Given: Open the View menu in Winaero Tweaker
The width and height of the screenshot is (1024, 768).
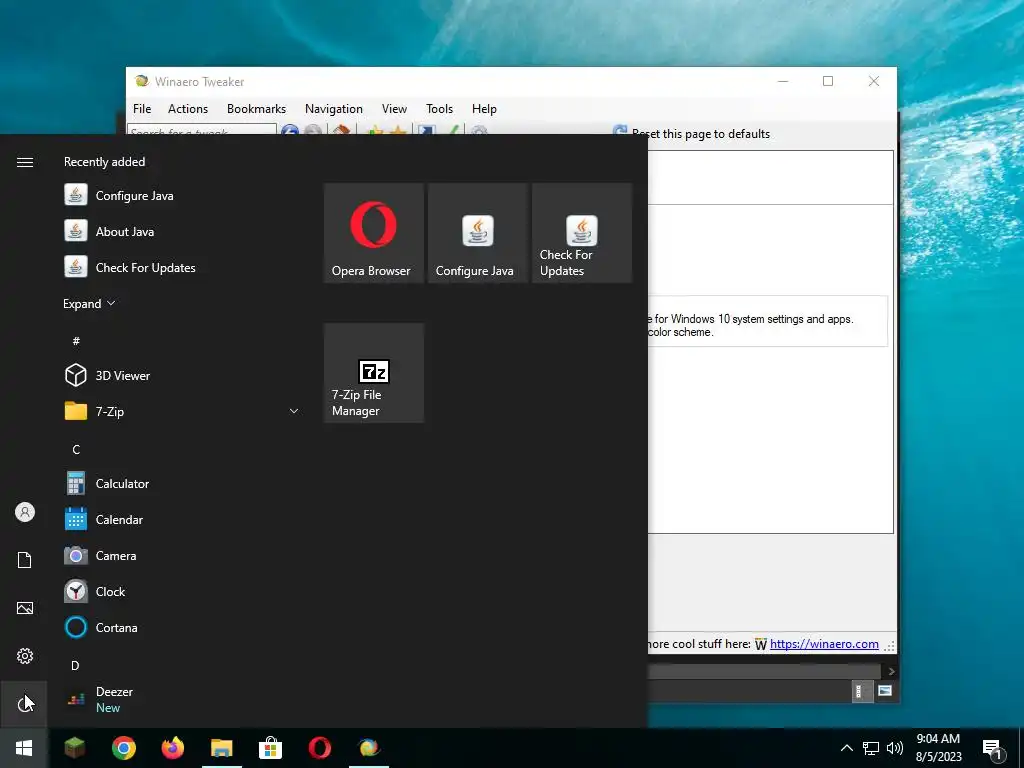Looking at the screenshot, I should coord(394,109).
